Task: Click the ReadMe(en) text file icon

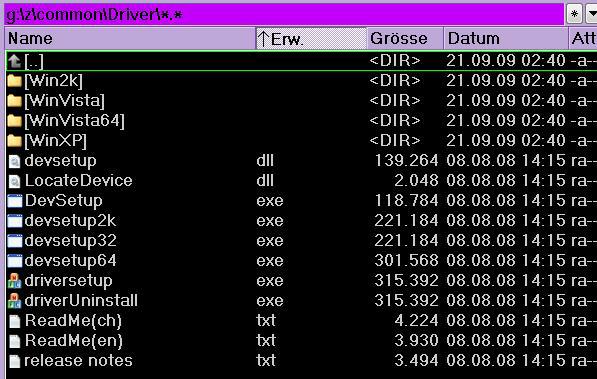Action: 14,341
